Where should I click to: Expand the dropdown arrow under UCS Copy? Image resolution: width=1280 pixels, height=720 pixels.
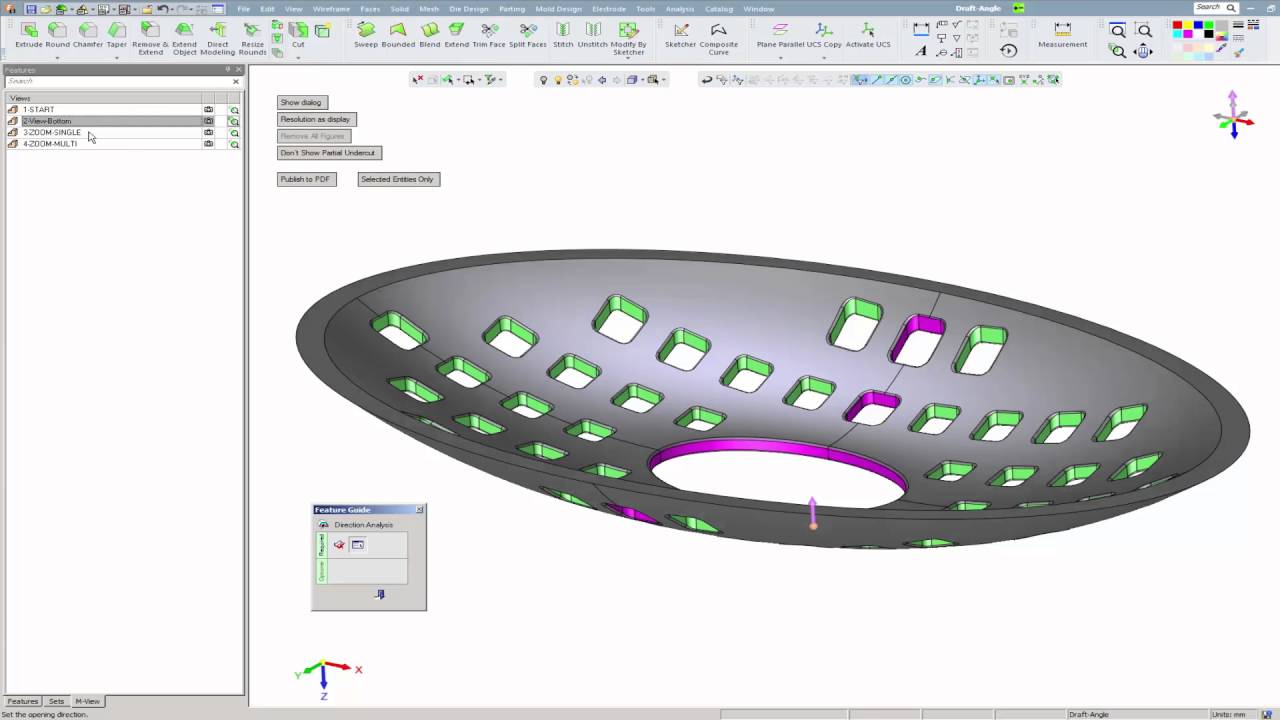tap(824, 57)
